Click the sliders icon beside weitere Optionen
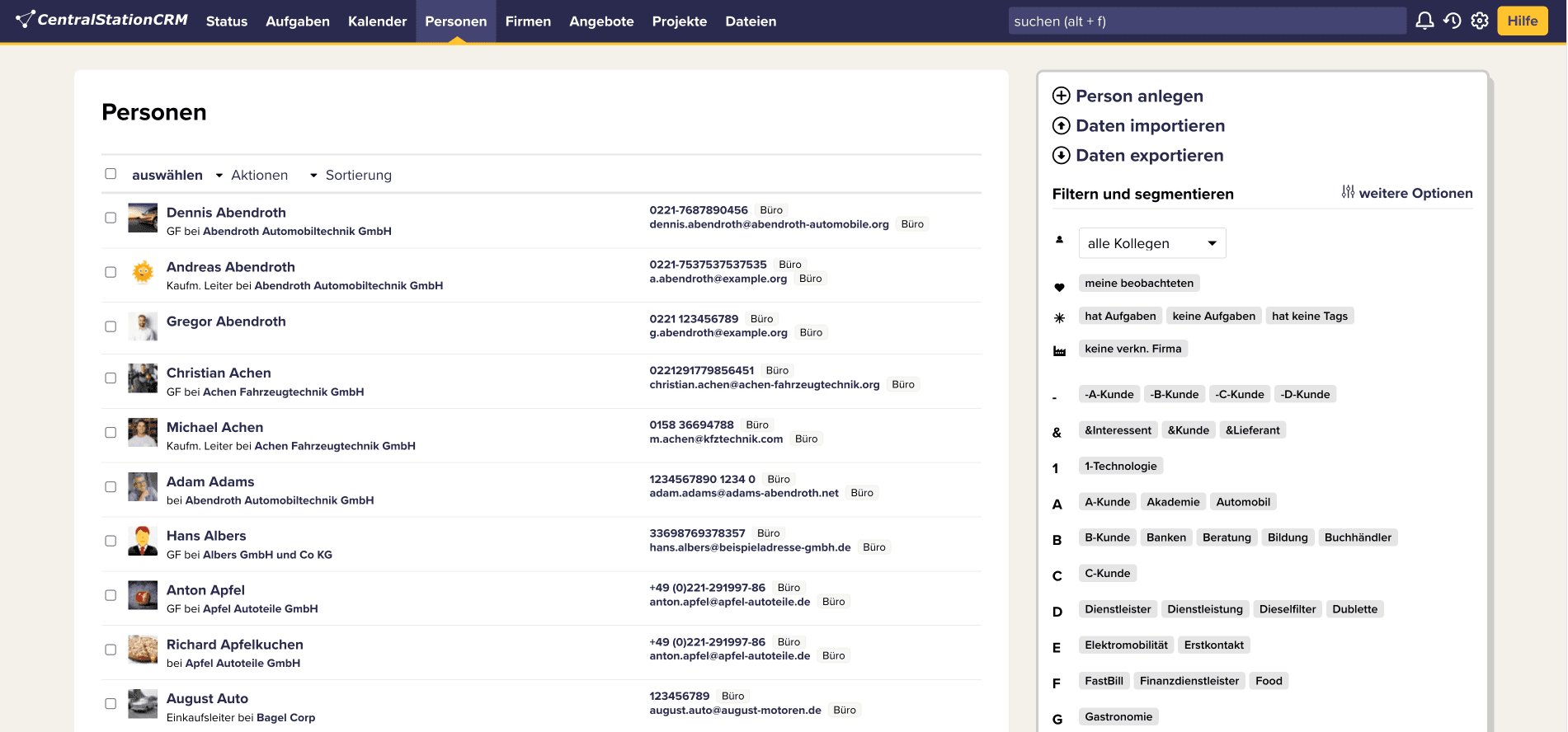The height and width of the screenshot is (732, 1568). (x=1348, y=192)
